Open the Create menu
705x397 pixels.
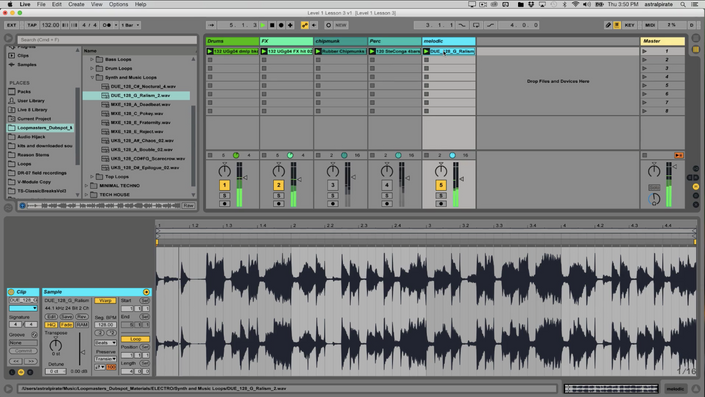(x=76, y=4)
